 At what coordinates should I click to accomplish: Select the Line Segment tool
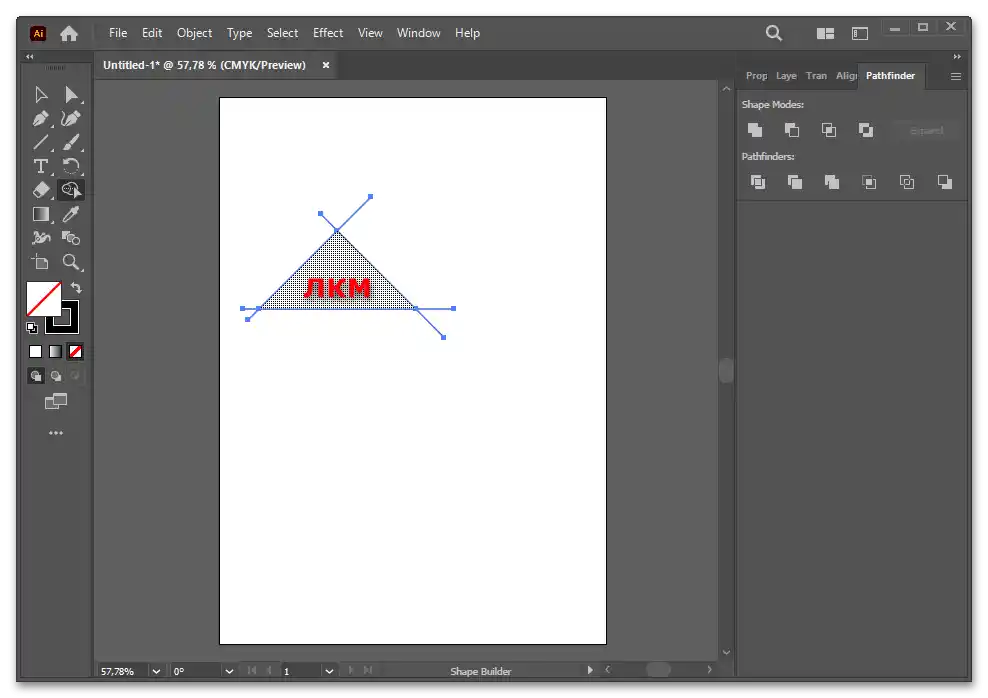click(41, 142)
